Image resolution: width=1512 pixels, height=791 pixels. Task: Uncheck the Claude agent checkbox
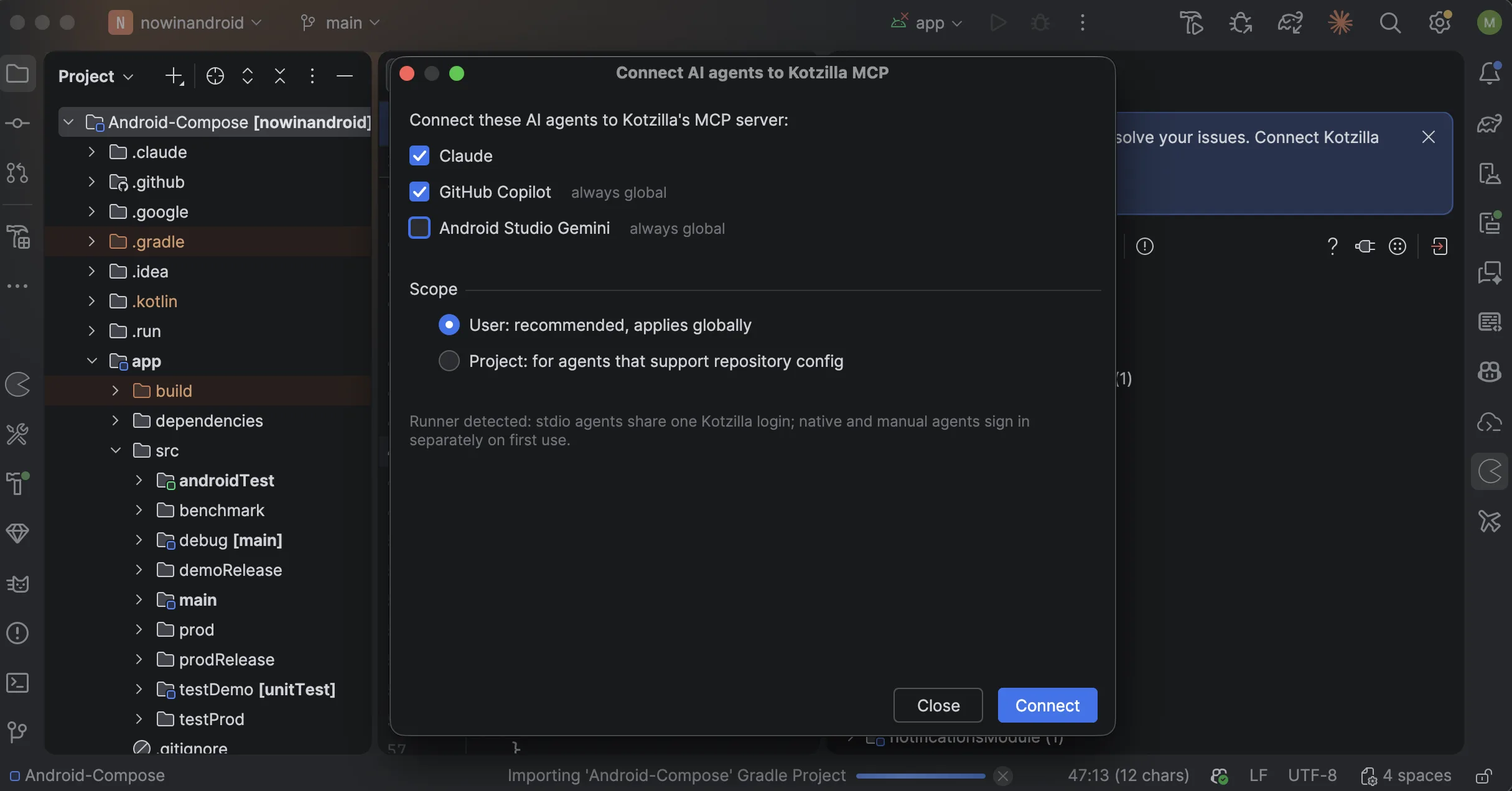tap(419, 155)
